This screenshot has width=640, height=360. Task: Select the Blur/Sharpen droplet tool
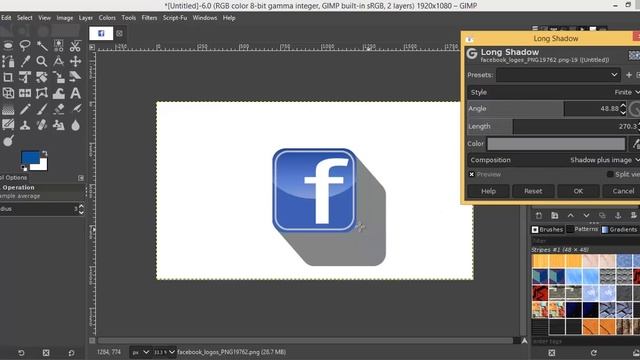75,125
